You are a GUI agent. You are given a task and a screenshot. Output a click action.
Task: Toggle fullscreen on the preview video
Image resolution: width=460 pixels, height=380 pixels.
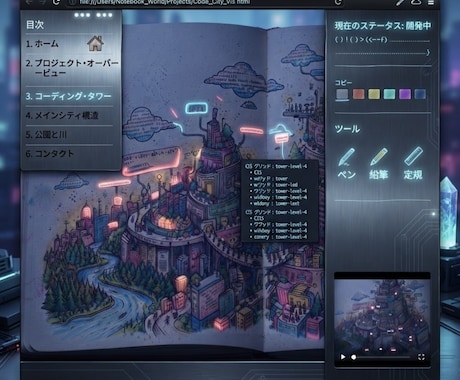(x=421, y=357)
